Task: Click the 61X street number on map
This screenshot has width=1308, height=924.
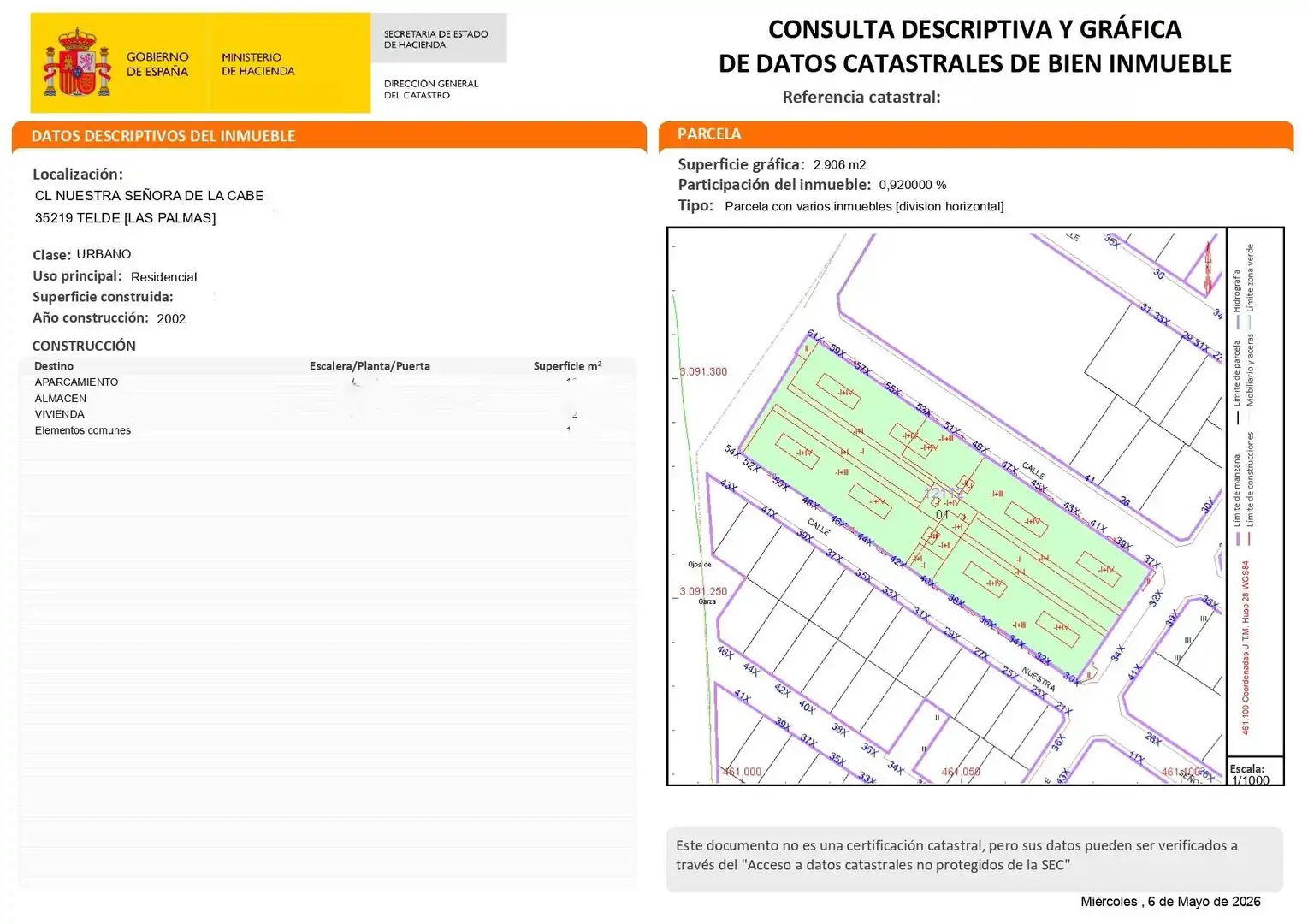Action: pyautogui.click(x=814, y=337)
